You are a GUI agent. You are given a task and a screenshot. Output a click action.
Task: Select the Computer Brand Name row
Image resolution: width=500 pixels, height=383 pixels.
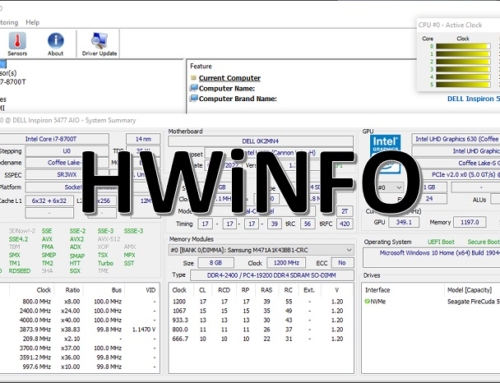[x=238, y=99]
